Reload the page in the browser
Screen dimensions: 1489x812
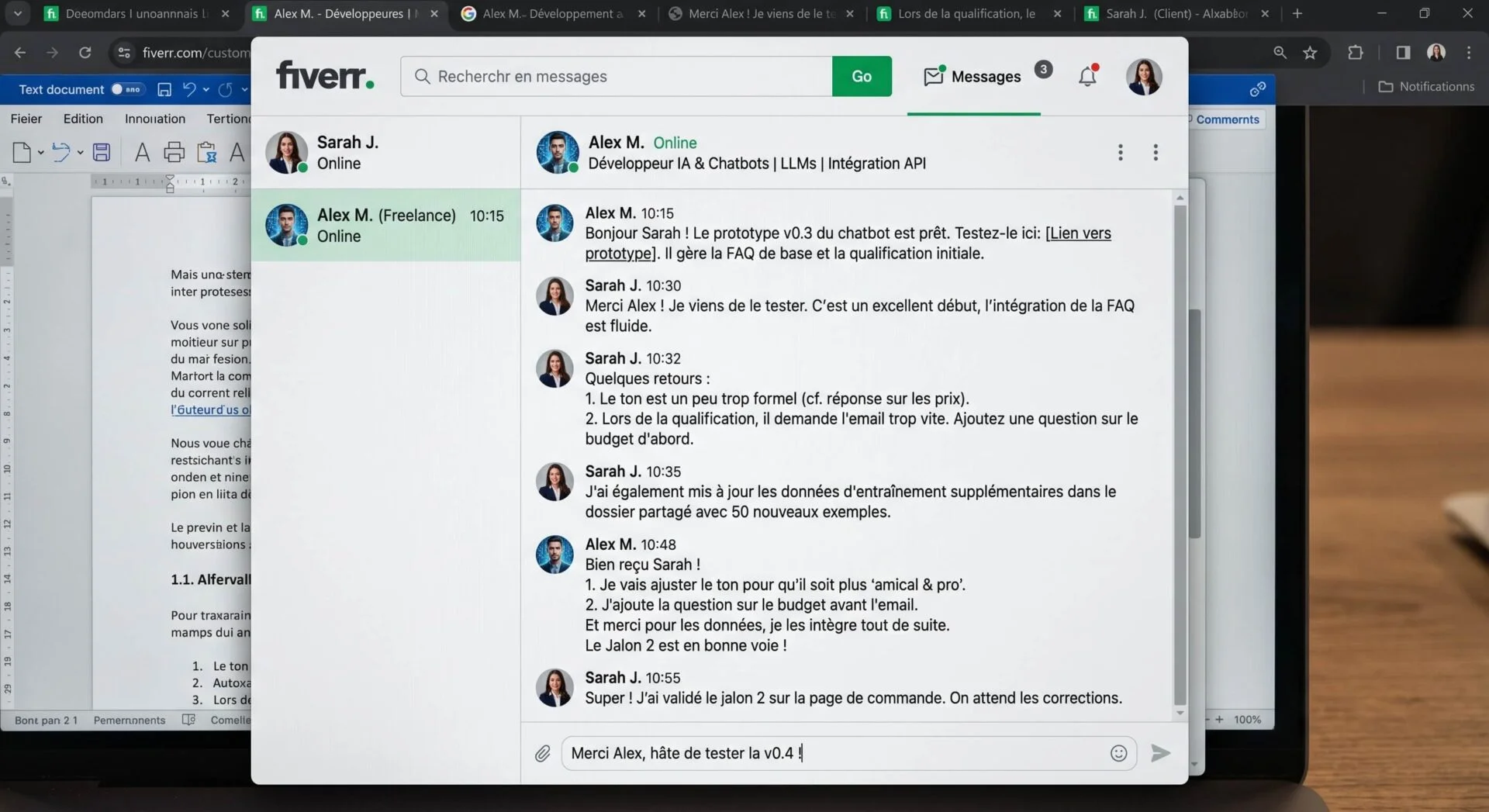tap(85, 53)
